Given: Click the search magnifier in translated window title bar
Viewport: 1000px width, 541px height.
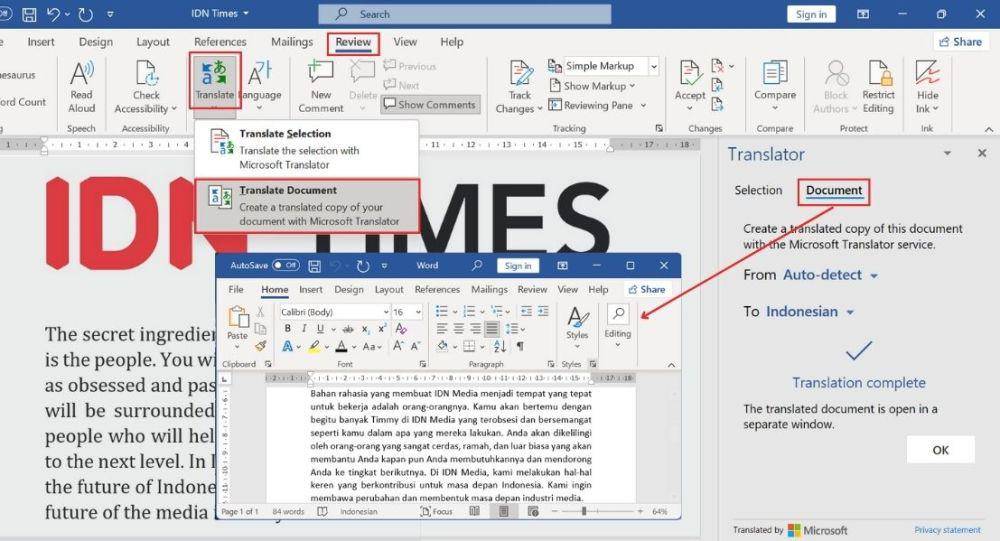Looking at the screenshot, I should coord(476,265).
